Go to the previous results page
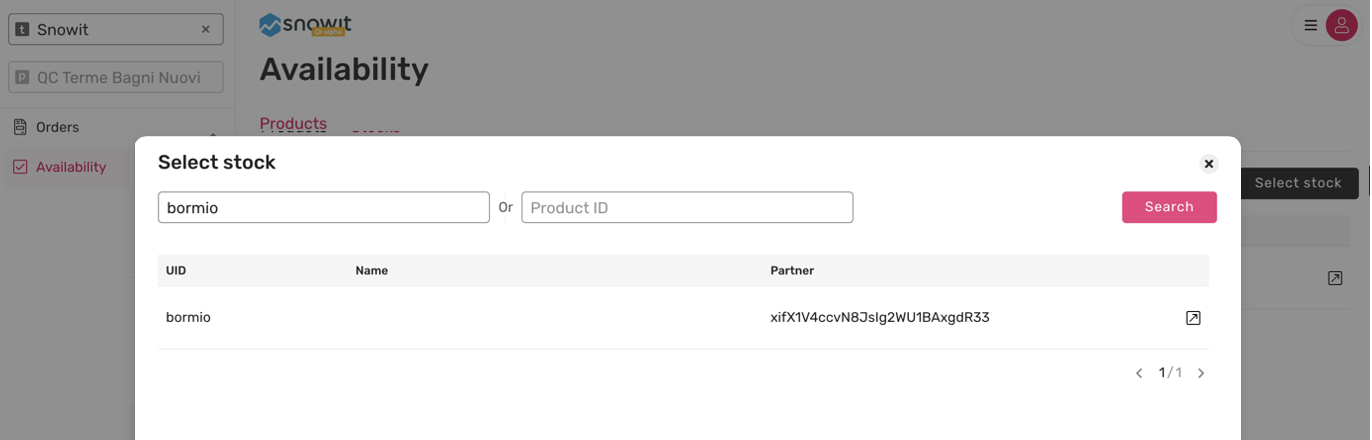The height and width of the screenshot is (440, 1372). coord(1139,373)
